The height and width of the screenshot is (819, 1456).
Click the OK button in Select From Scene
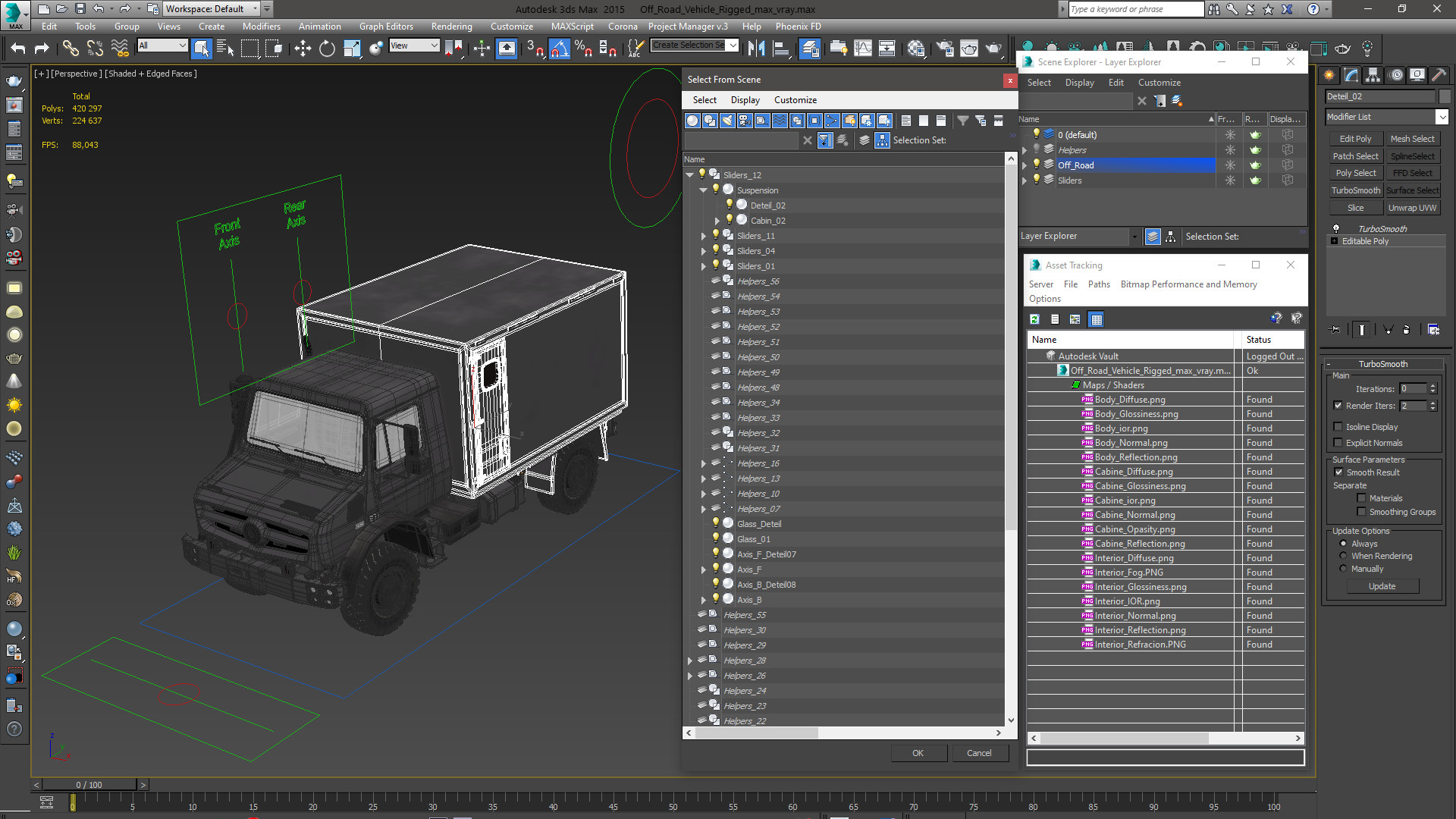pos(918,753)
